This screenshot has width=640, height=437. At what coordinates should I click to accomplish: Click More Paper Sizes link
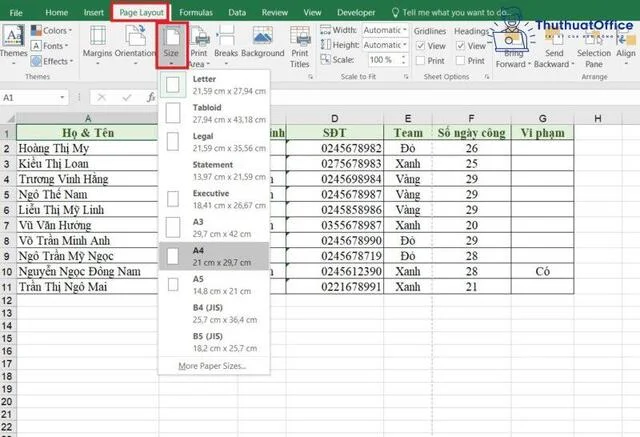click(x=212, y=366)
